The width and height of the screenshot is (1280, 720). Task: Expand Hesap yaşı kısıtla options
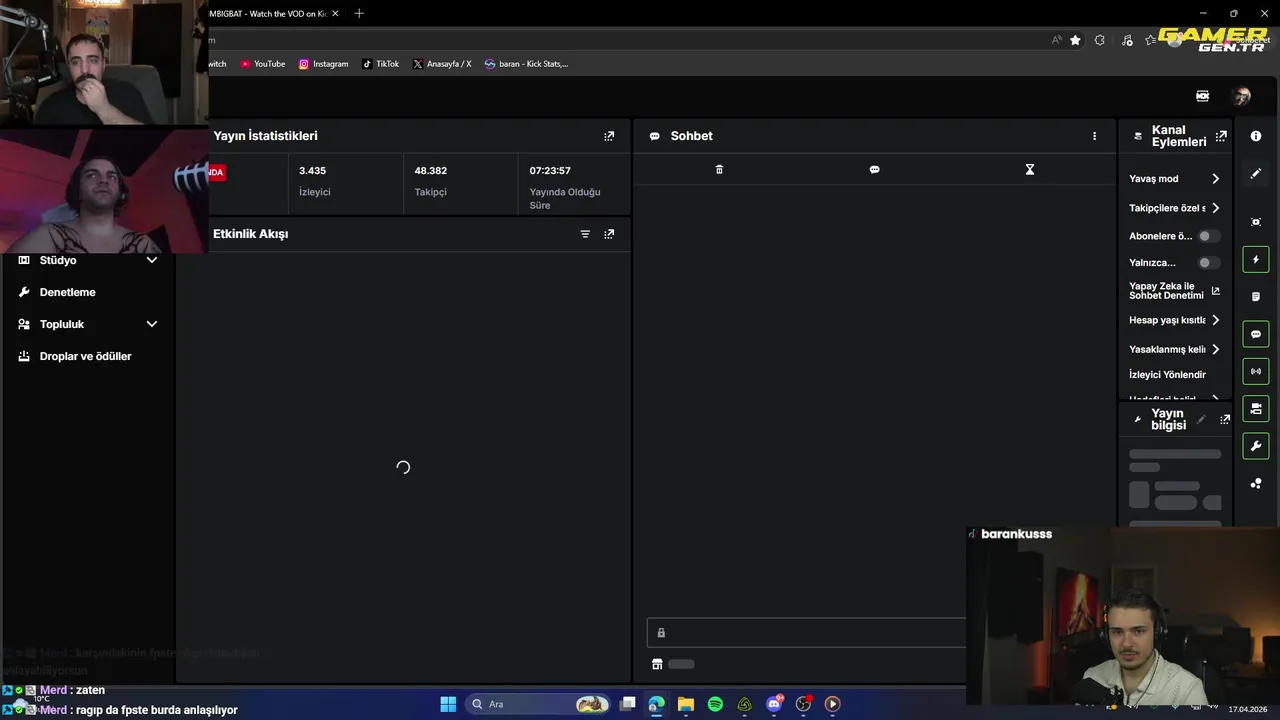(1175, 320)
